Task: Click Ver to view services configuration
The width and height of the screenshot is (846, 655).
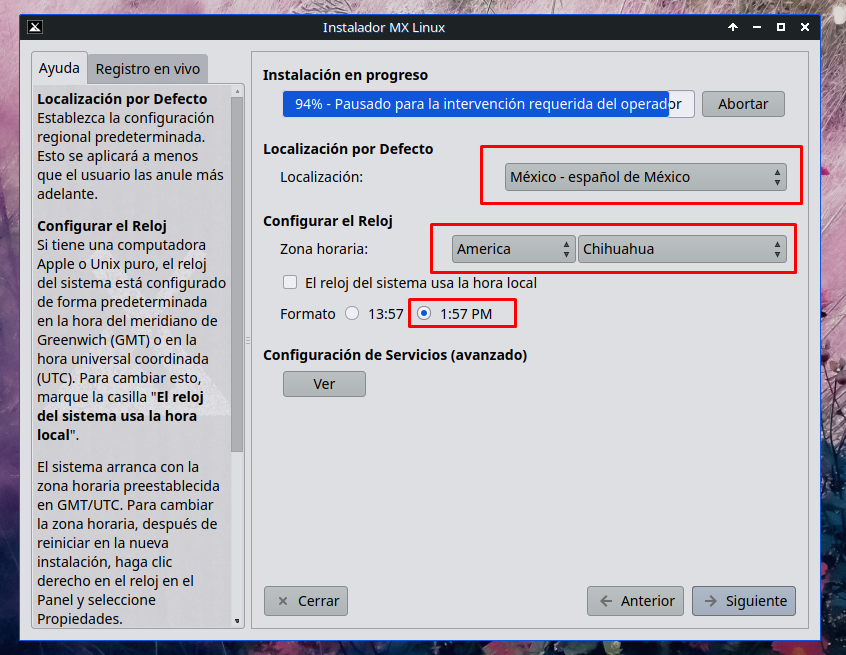Action: point(324,384)
